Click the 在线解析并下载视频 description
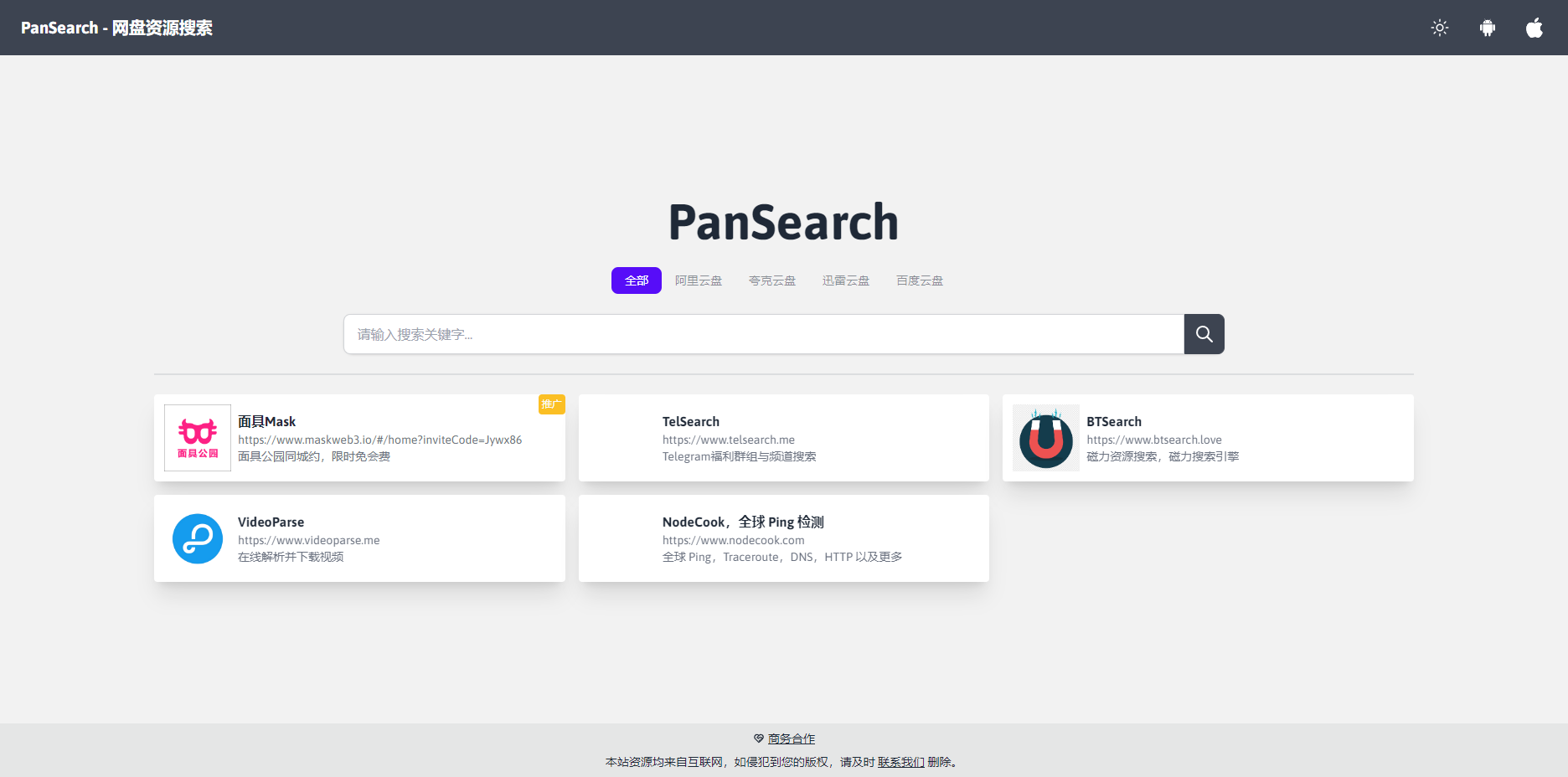This screenshot has width=1568, height=777. tap(291, 557)
